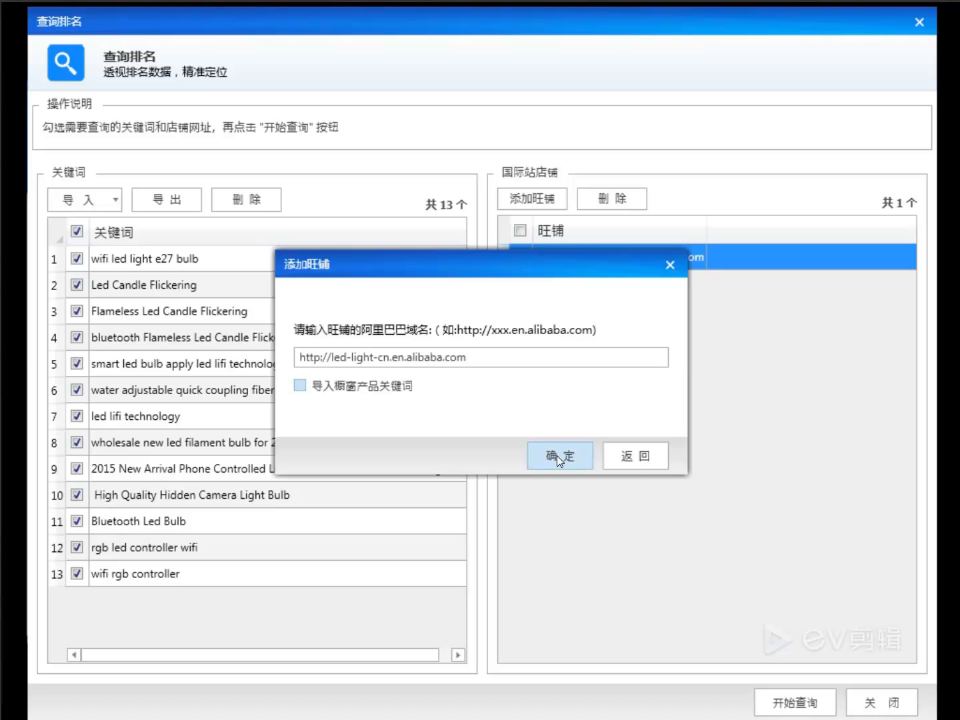Select keyword text 'wifi led light e27 bulb'
This screenshot has height=720, width=960.
coord(144,258)
